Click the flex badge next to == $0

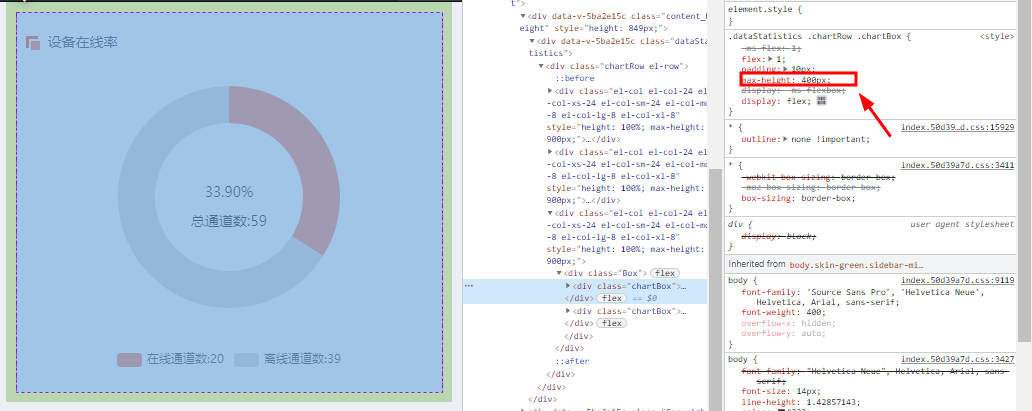[610, 298]
